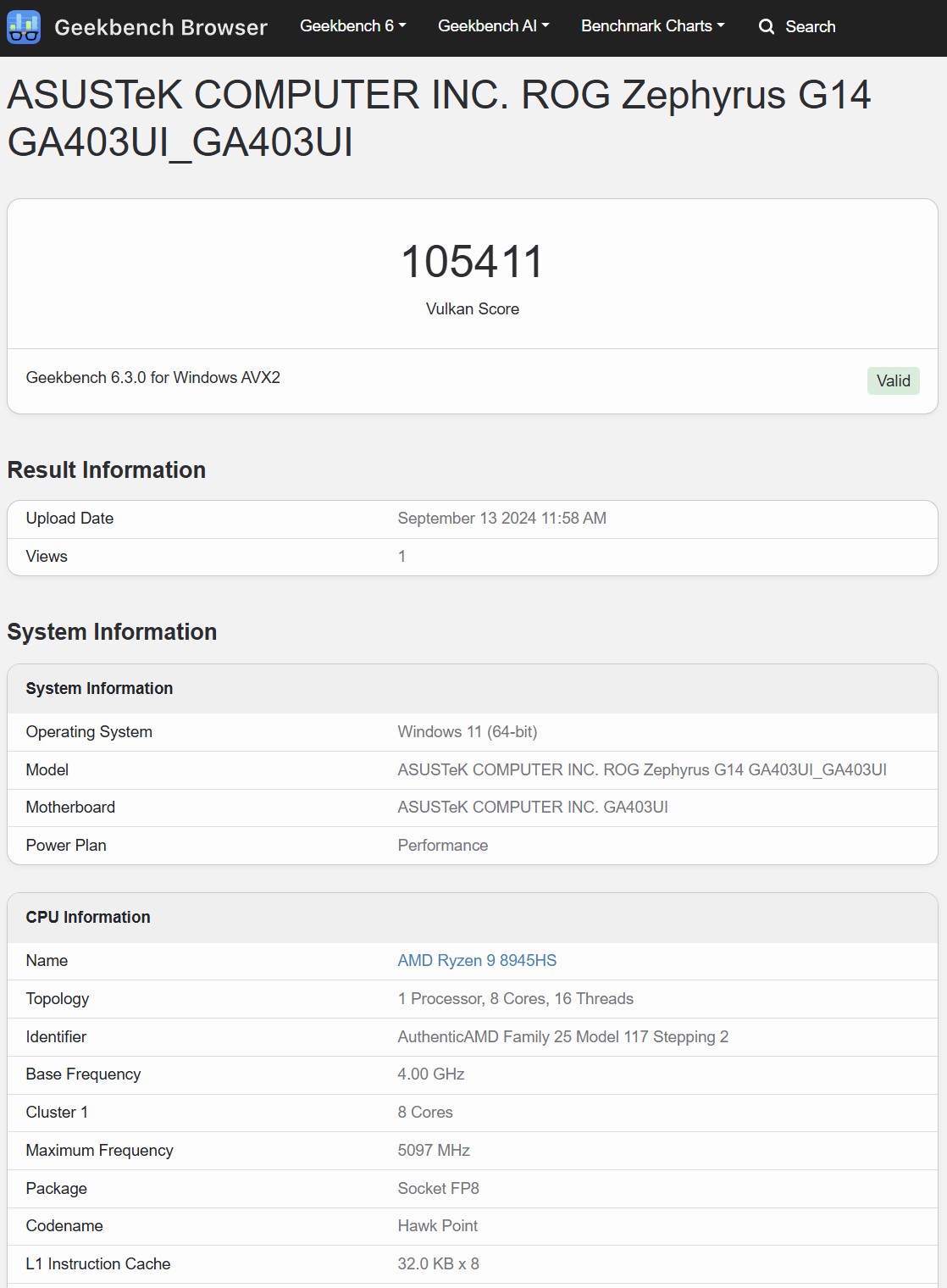Select the Upload Date value text
Viewport: 947px width, 1288px height.
(x=502, y=518)
